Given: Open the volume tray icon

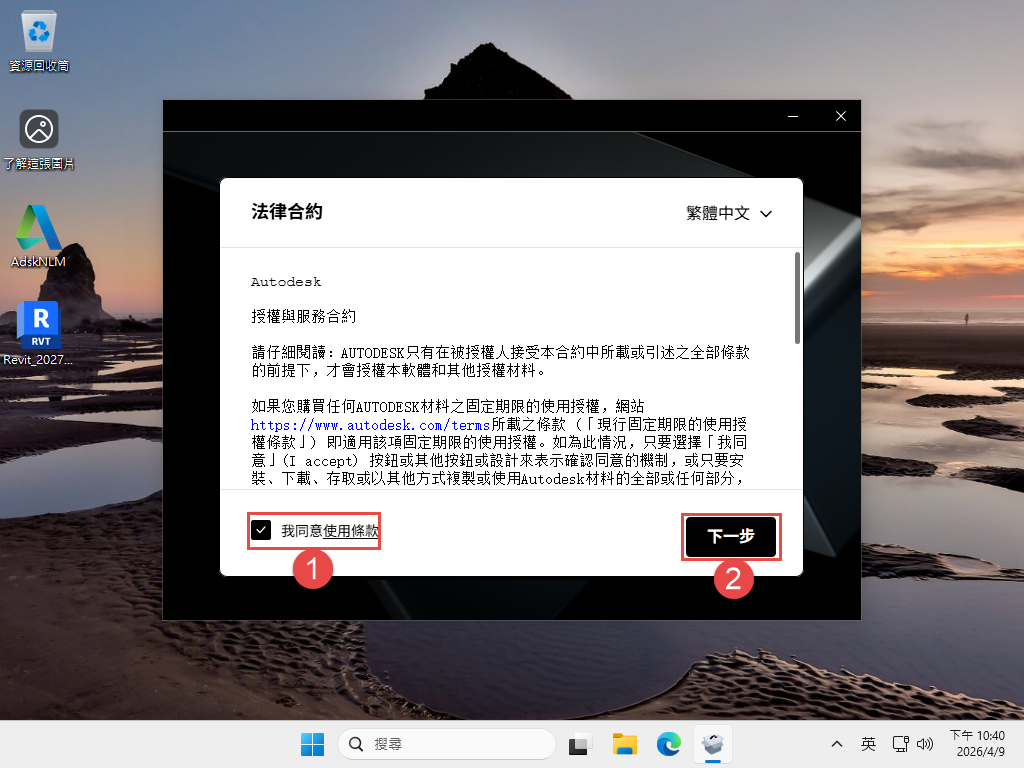Looking at the screenshot, I should (x=925, y=744).
